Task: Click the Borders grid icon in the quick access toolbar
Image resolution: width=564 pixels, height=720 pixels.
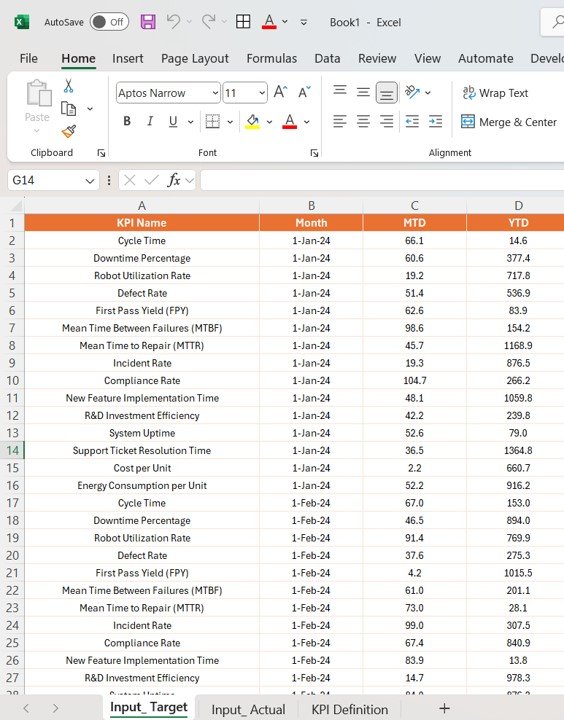Action: 243,22
